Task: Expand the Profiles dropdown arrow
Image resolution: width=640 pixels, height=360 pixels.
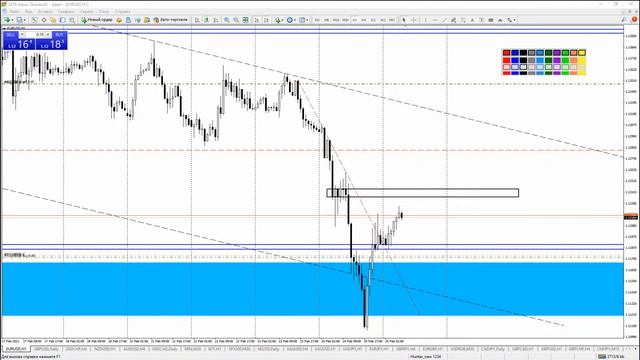Action: pyautogui.click(x=24, y=20)
